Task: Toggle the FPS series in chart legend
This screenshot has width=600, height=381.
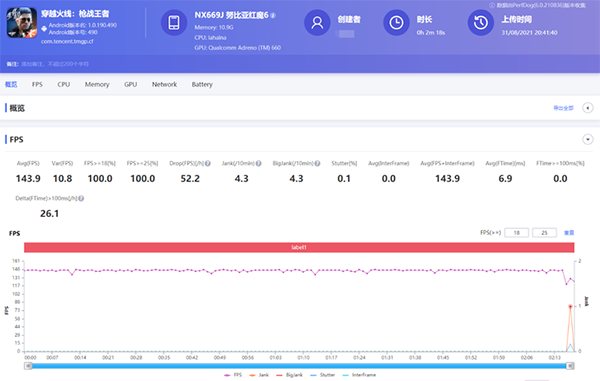Action: [233, 375]
